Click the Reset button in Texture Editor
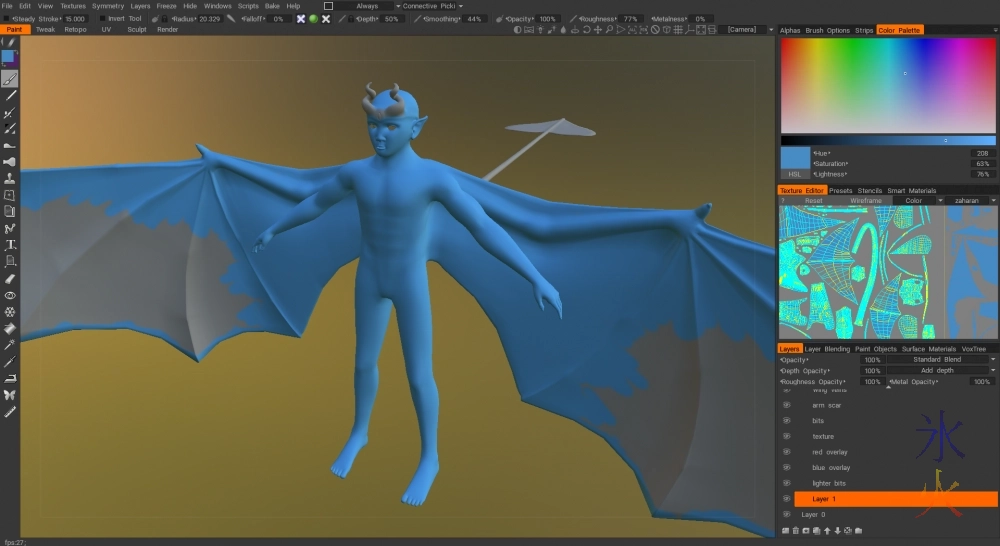The image size is (1000, 546). click(x=813, y=200)
